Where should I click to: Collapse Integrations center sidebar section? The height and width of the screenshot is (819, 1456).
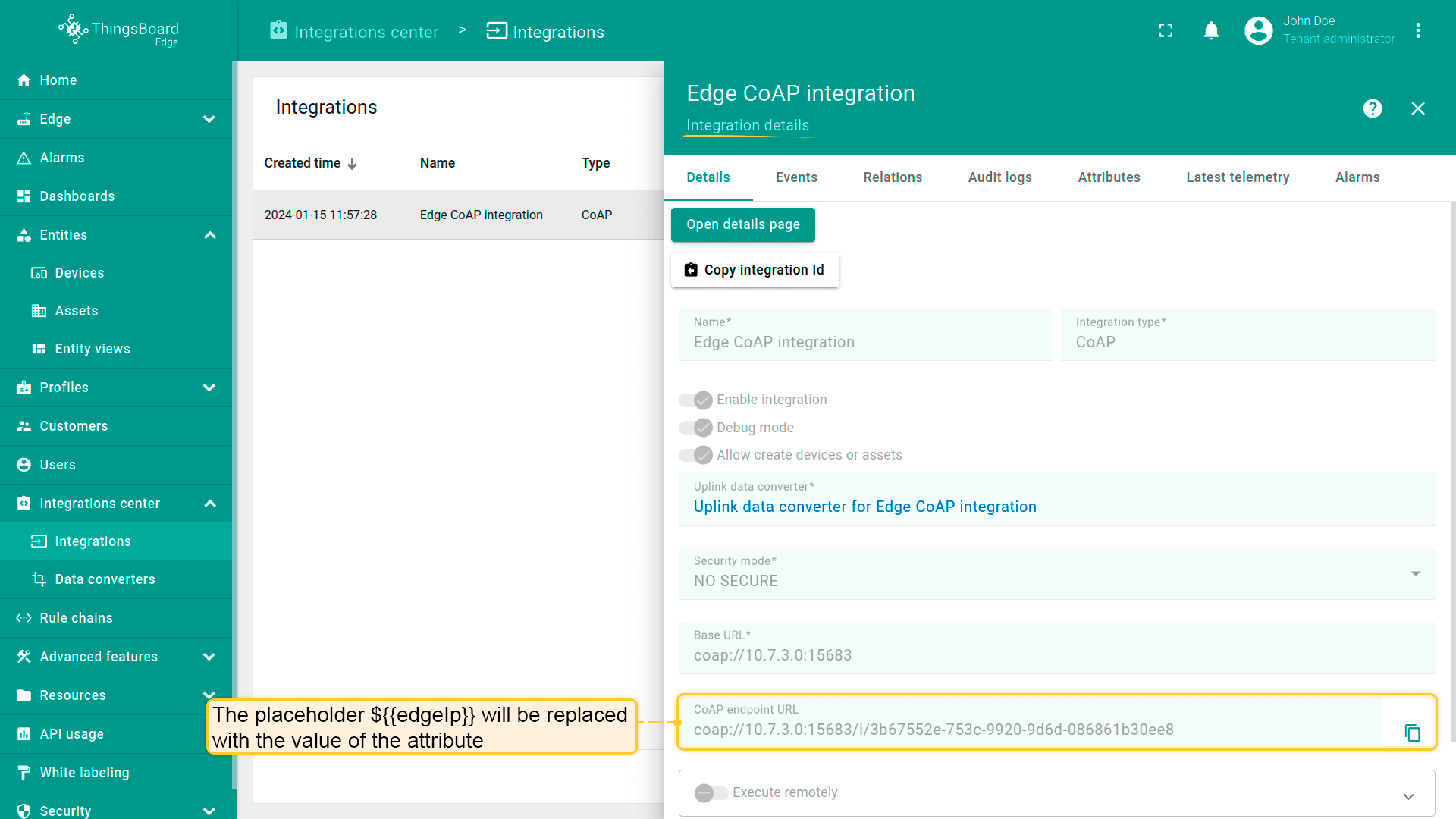pos(210,504)
